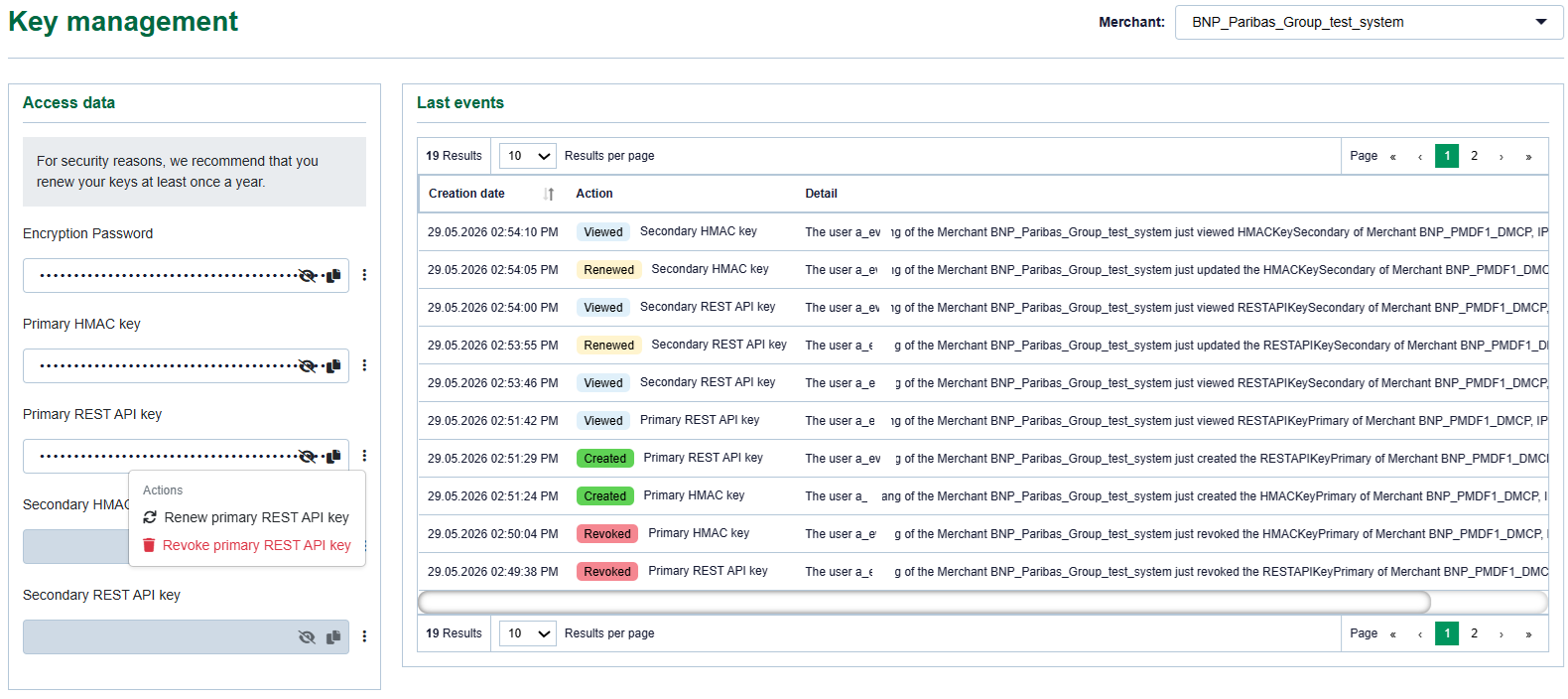The width and height of the screenshot is (1568, 699).
Task: Open bottom results per page dropdown
Action: [527, 633]
